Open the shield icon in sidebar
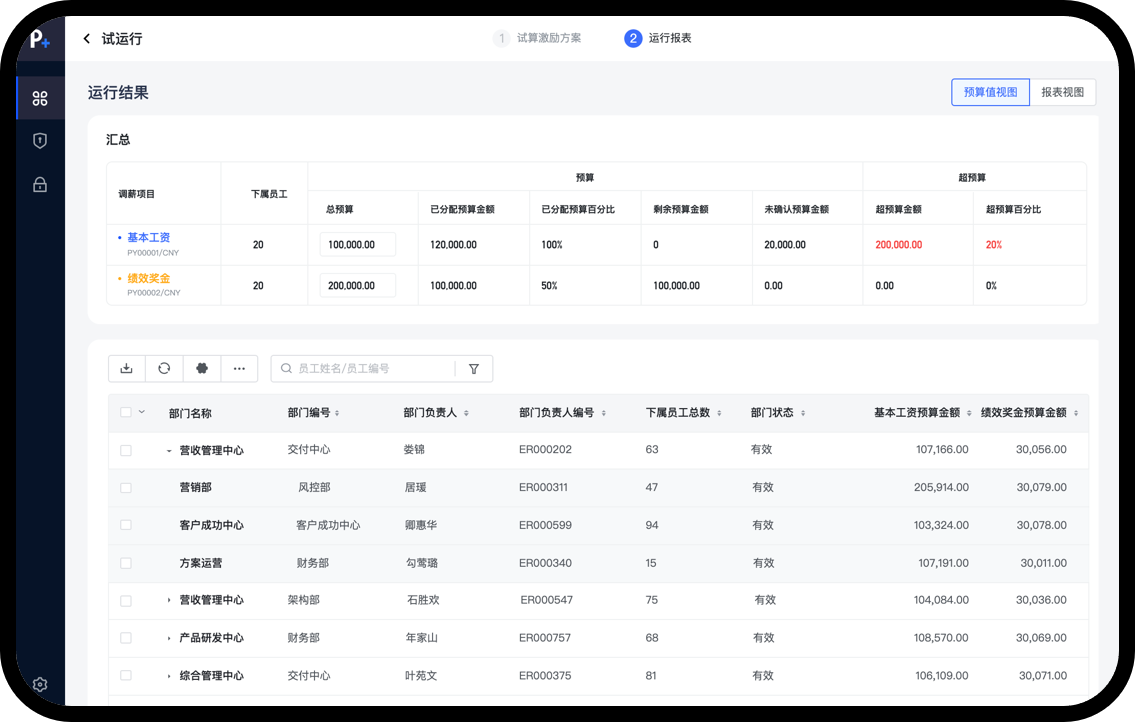Screen dimensions: 1135x722 coord(40,141)
